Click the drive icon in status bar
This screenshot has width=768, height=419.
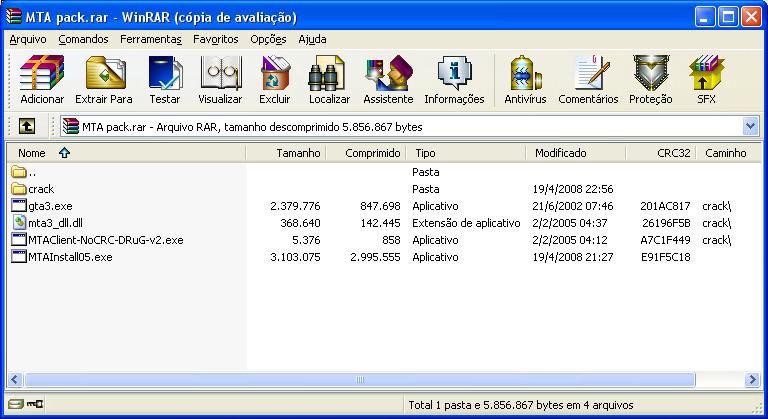[16, 404]
